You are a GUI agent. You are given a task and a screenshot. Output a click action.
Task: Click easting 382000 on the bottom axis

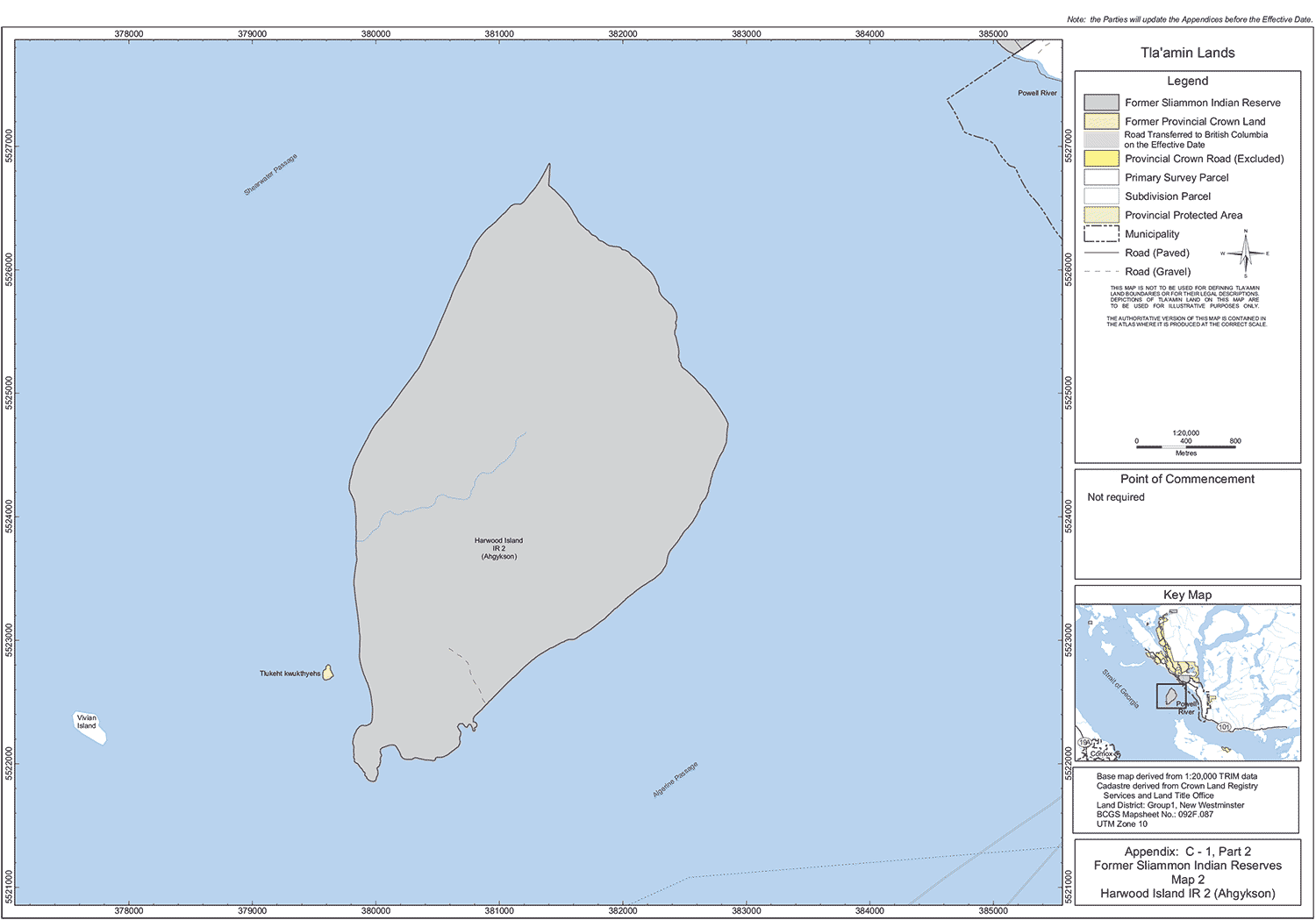point(623,910)
